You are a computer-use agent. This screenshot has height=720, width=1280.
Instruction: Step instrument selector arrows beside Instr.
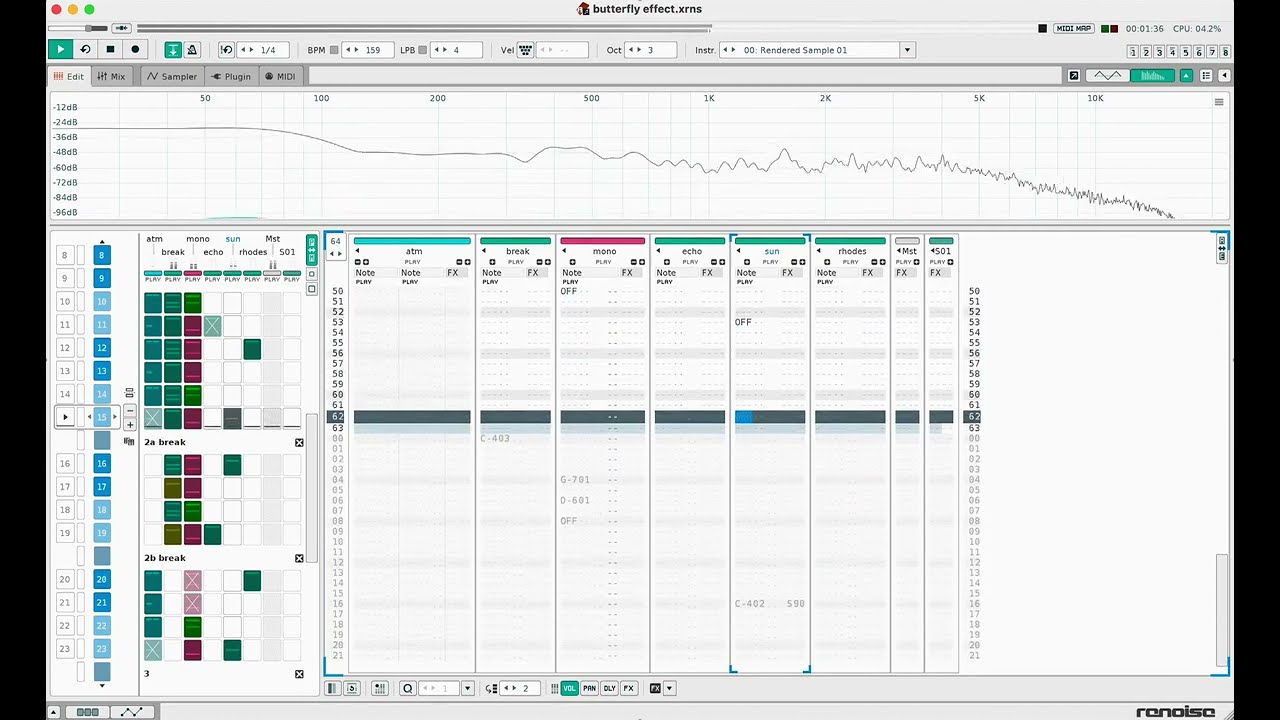pos(729,50)
